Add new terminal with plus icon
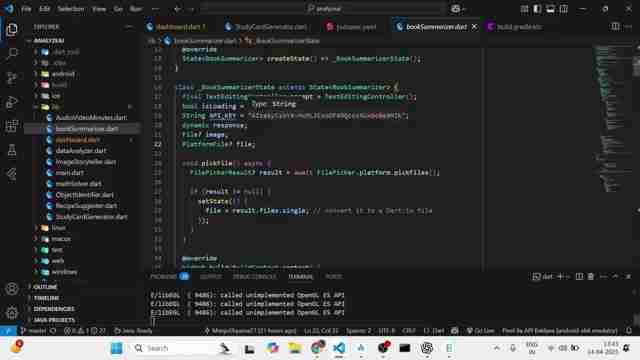Image resolution: width=640 pixels, height=360 pixels. (560, 276)
